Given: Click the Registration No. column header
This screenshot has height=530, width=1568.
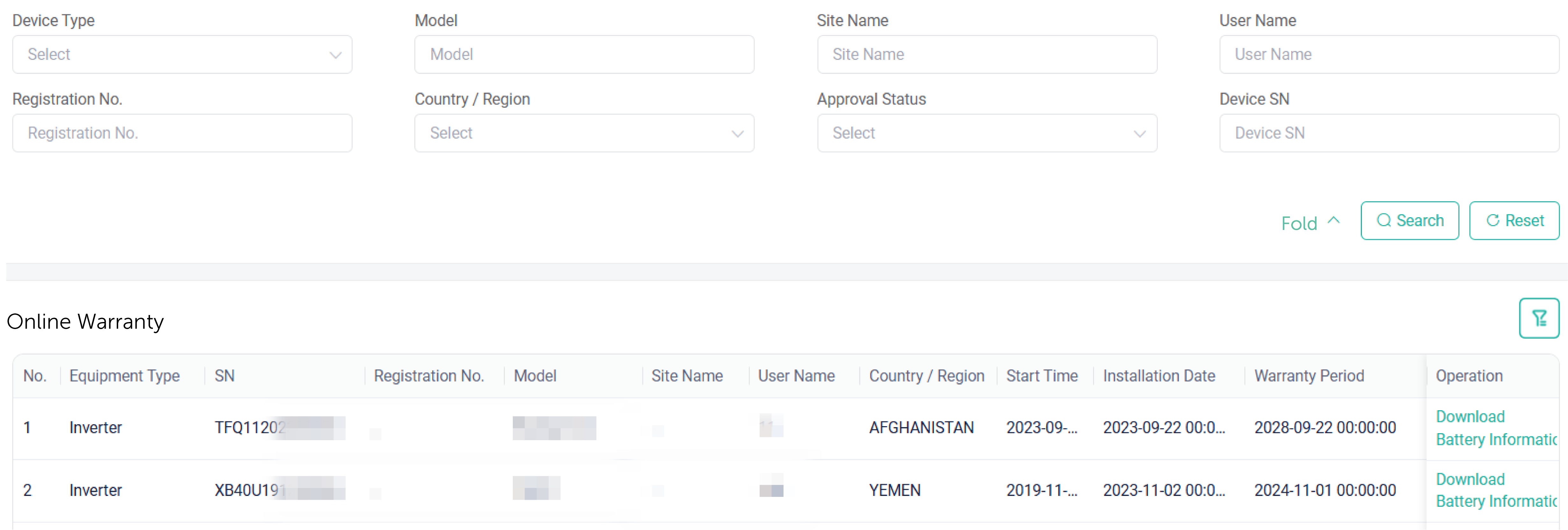Looking at the screenshot, I should click(428, 376).
